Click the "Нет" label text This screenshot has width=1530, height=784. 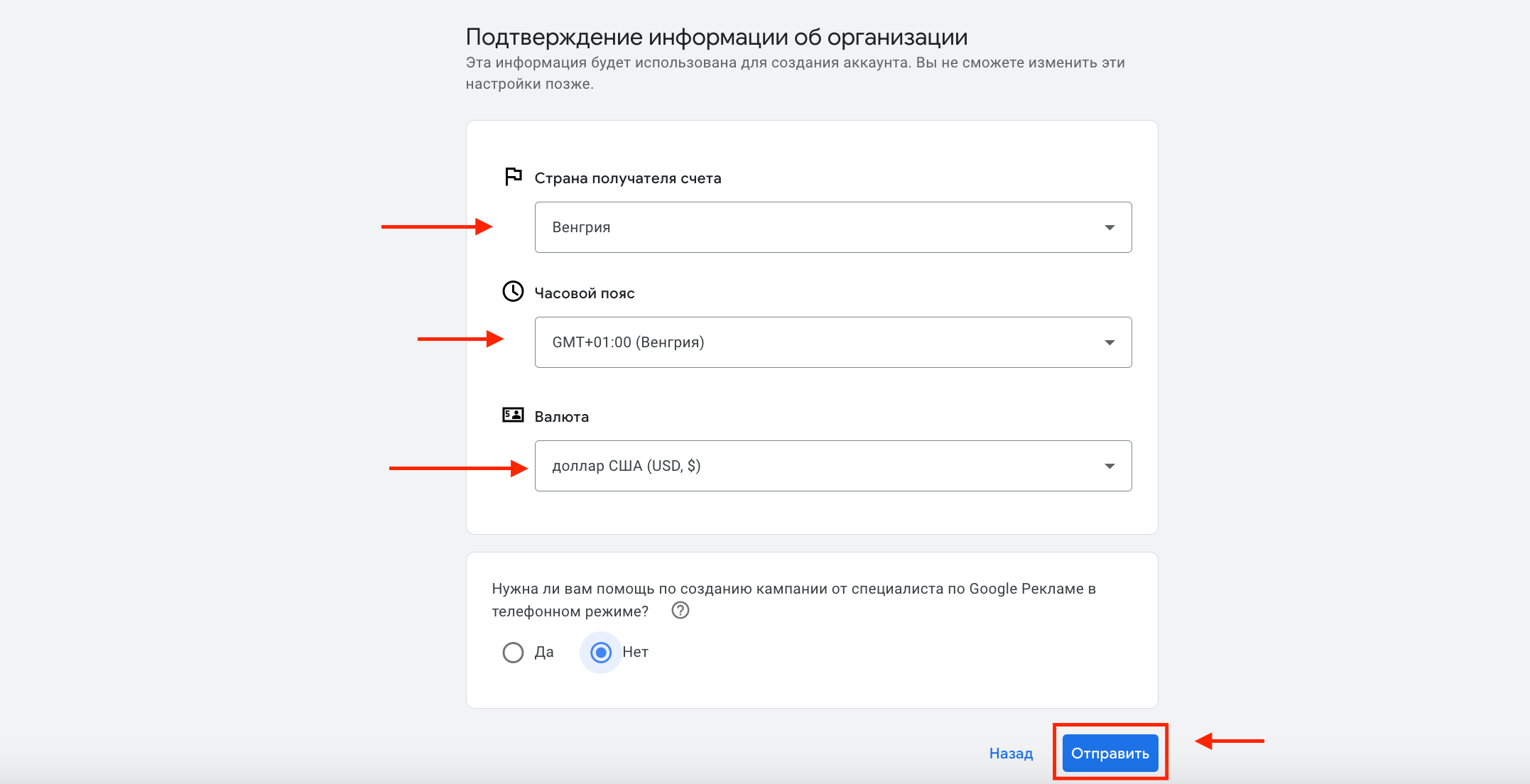click(635, 652)
